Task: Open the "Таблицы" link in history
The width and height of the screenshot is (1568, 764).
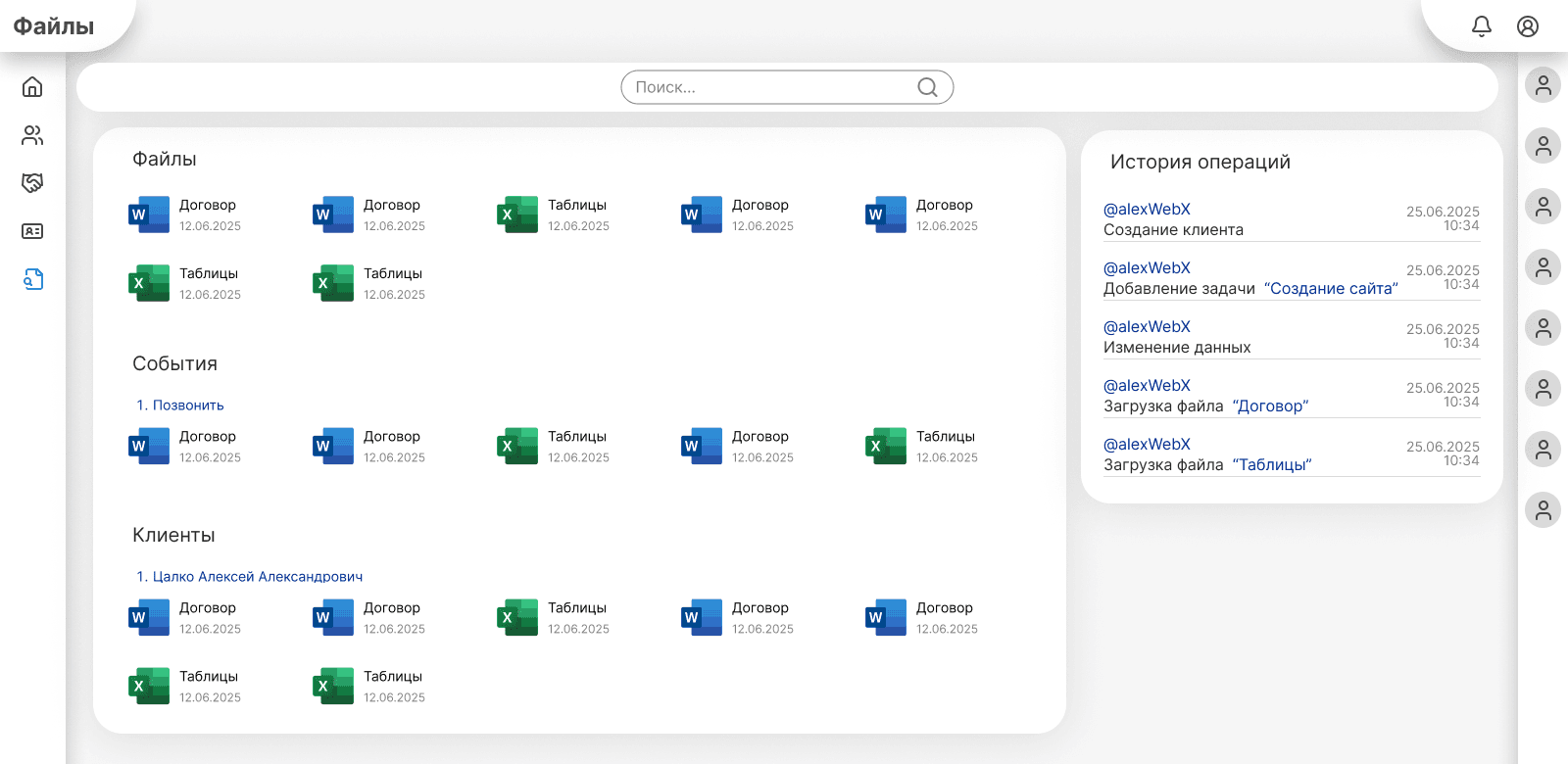Action: coord(1271,465)
